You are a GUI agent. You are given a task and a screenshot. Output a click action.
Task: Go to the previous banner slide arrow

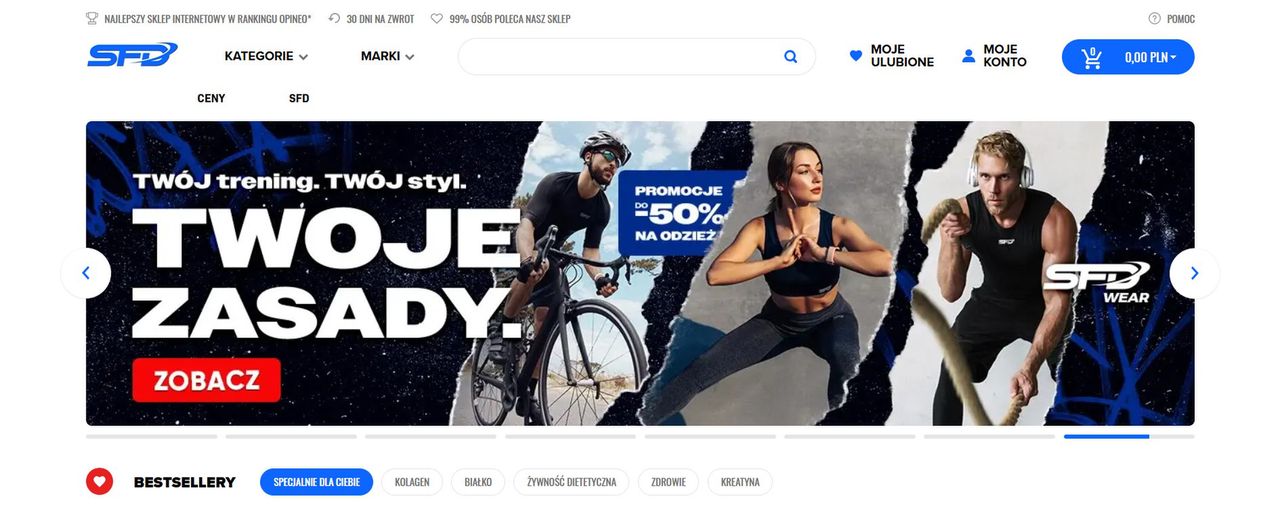[x=86, y=273]
